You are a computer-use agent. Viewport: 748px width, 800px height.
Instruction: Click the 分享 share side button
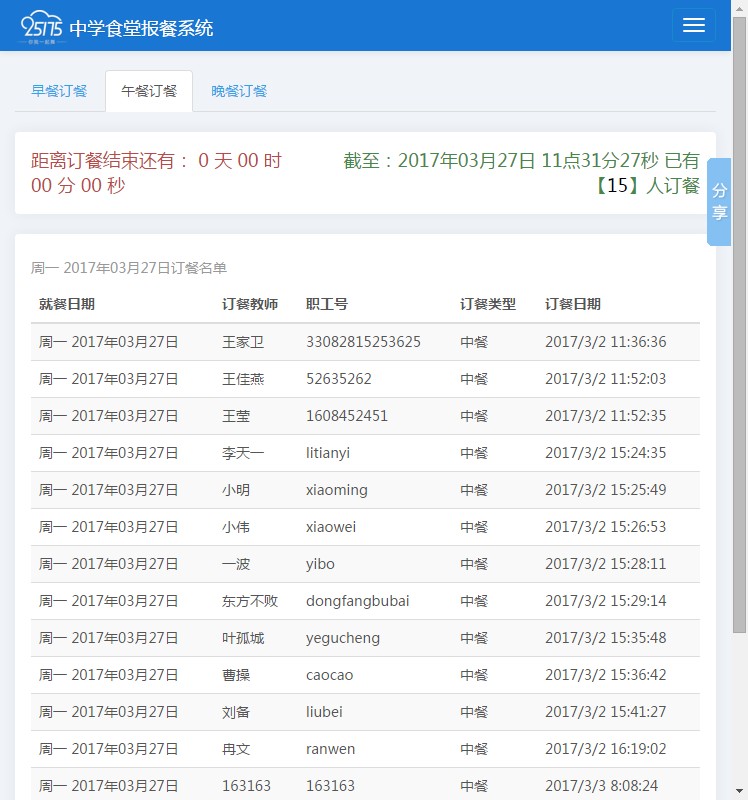[719, 201]
